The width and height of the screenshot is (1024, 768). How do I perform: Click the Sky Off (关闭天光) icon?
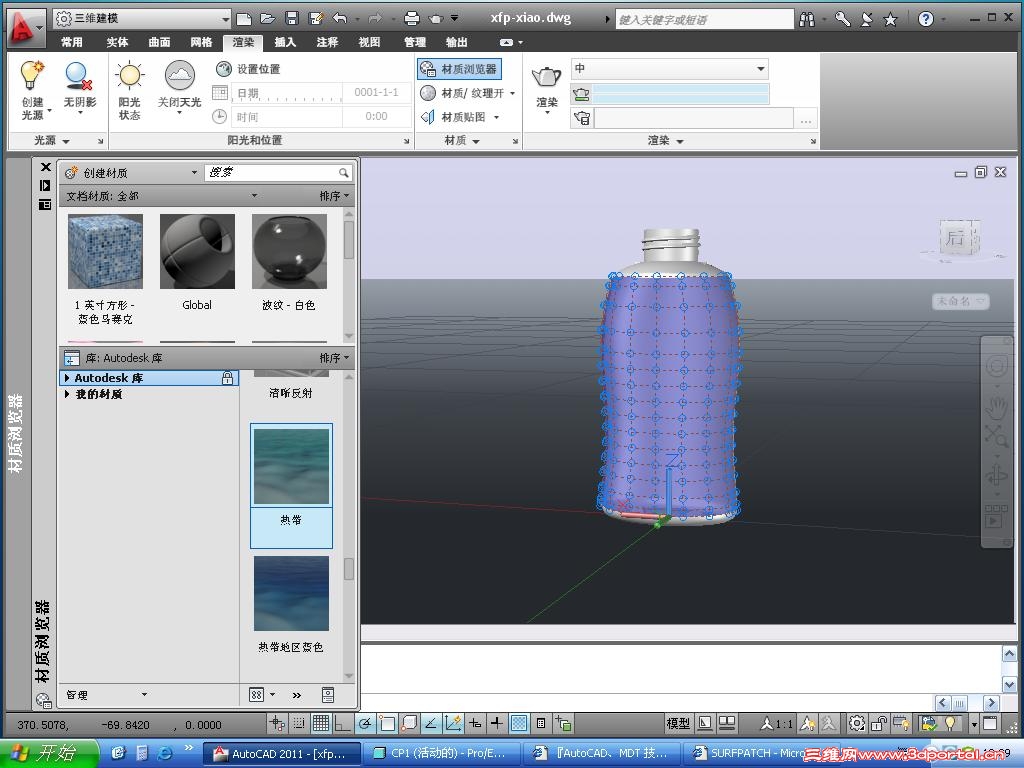tap(180, 76)
